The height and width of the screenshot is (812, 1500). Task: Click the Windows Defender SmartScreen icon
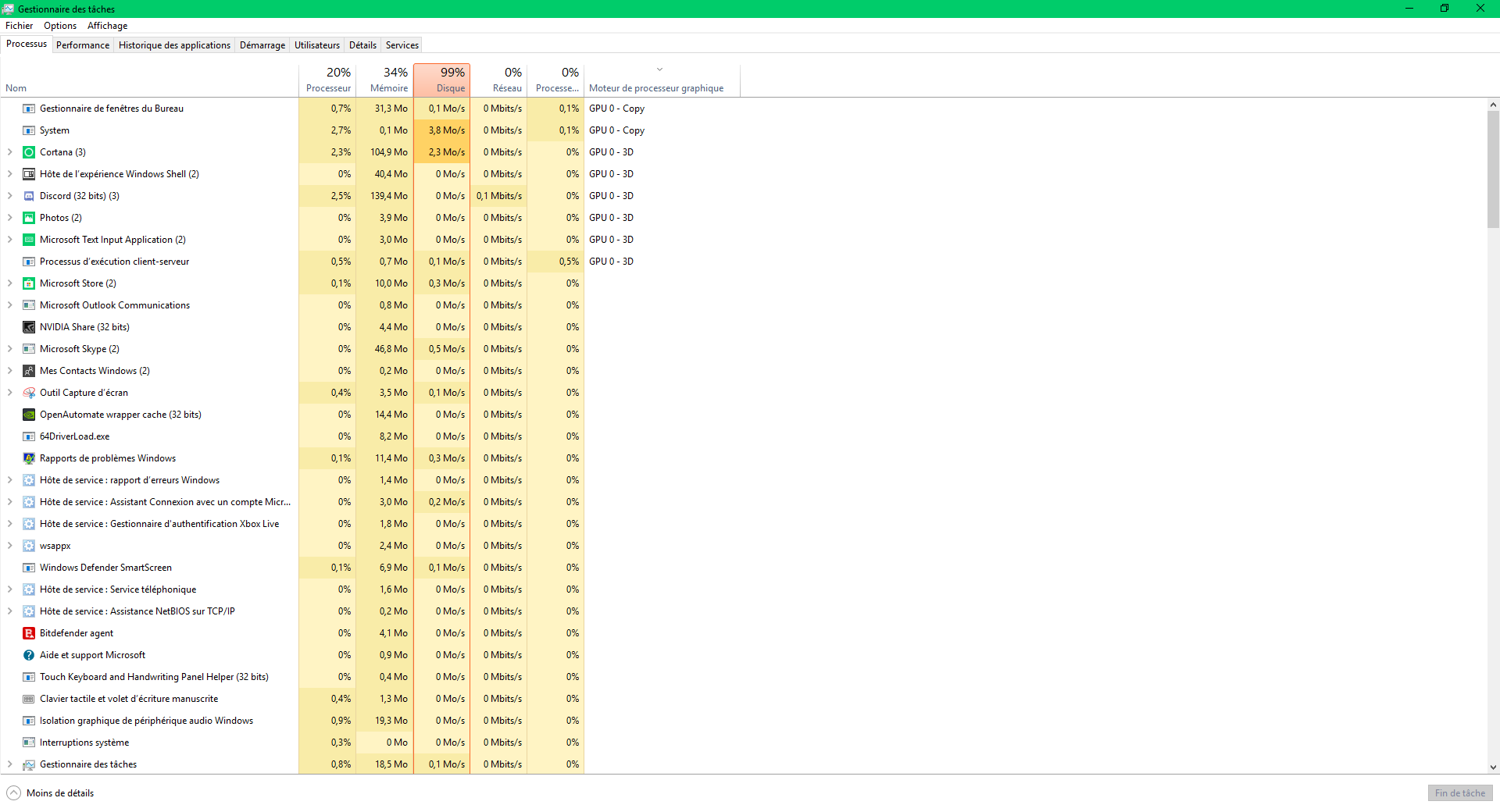click(x=29, y=568)
